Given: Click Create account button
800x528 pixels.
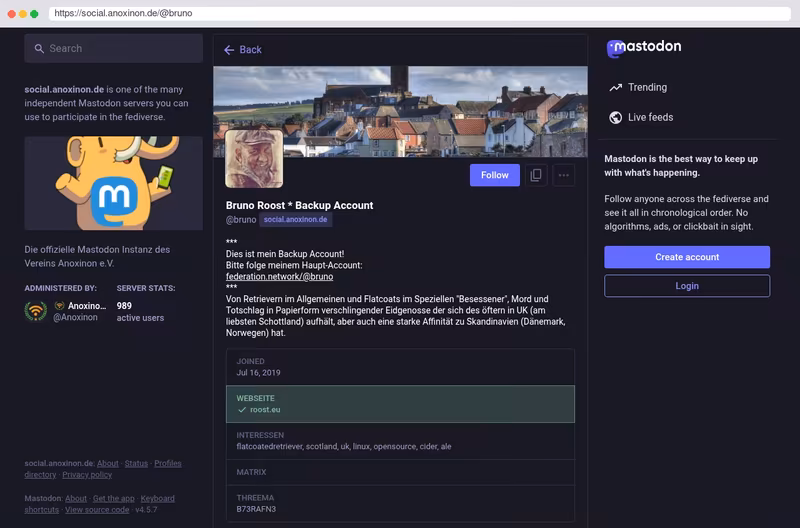Looking at the screenshot, I should (687, 257).
